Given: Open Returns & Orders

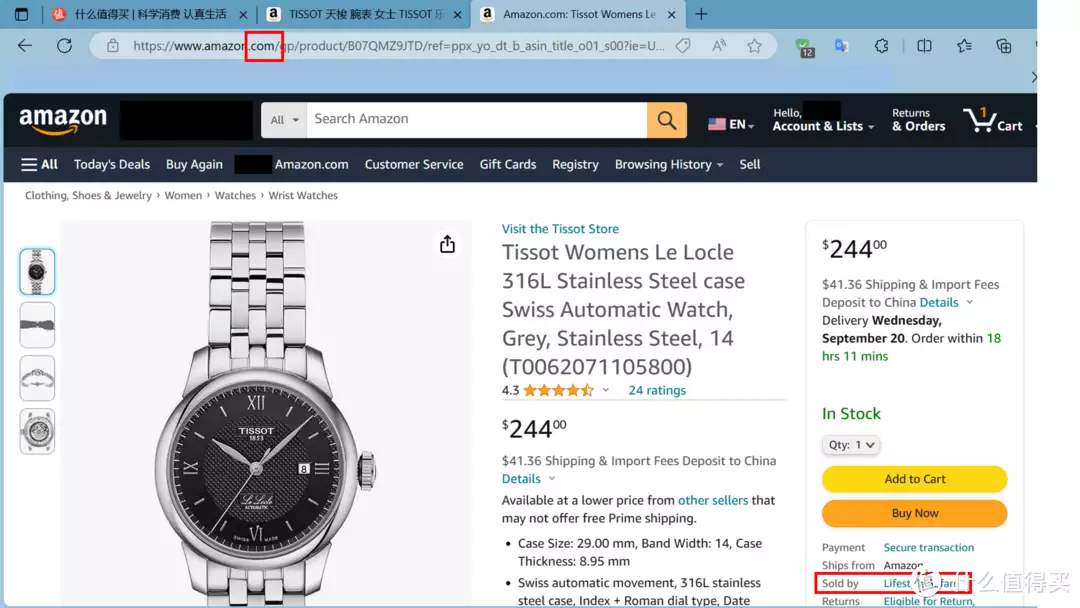Looking at the screenshot, I should [x=918, y=120].
